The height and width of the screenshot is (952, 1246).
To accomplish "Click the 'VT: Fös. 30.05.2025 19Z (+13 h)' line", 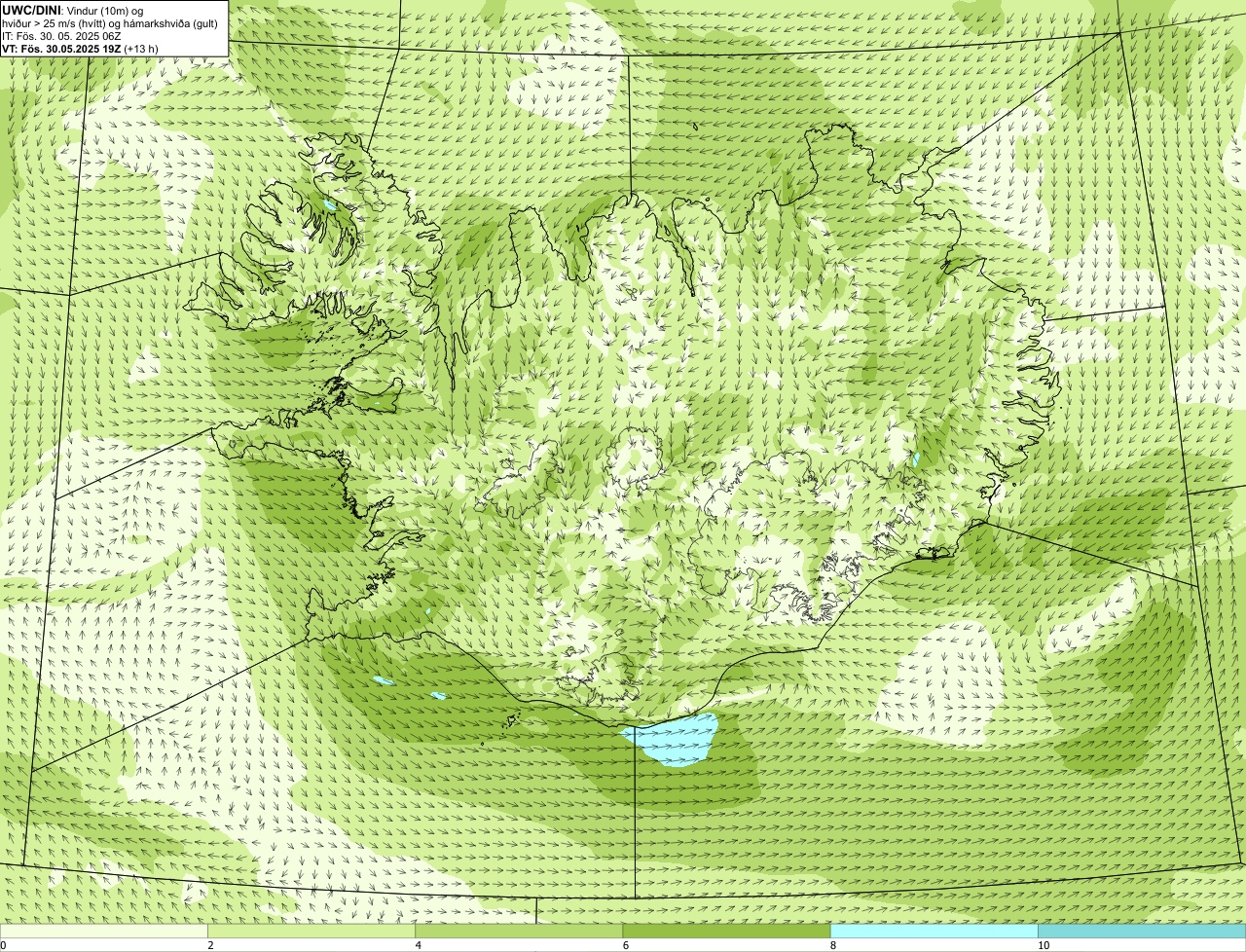I will 80,48.
